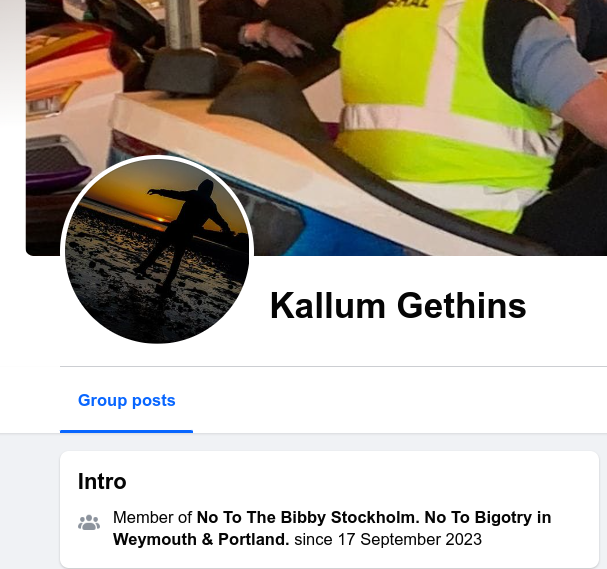The image size is (607, 569).
Task: Open the Group posts tab
Action: [x=127, y=400]
